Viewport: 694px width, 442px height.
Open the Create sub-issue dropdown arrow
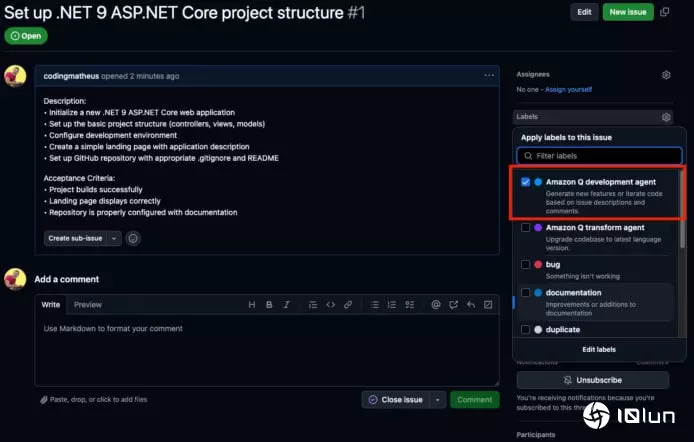[114, 238]
